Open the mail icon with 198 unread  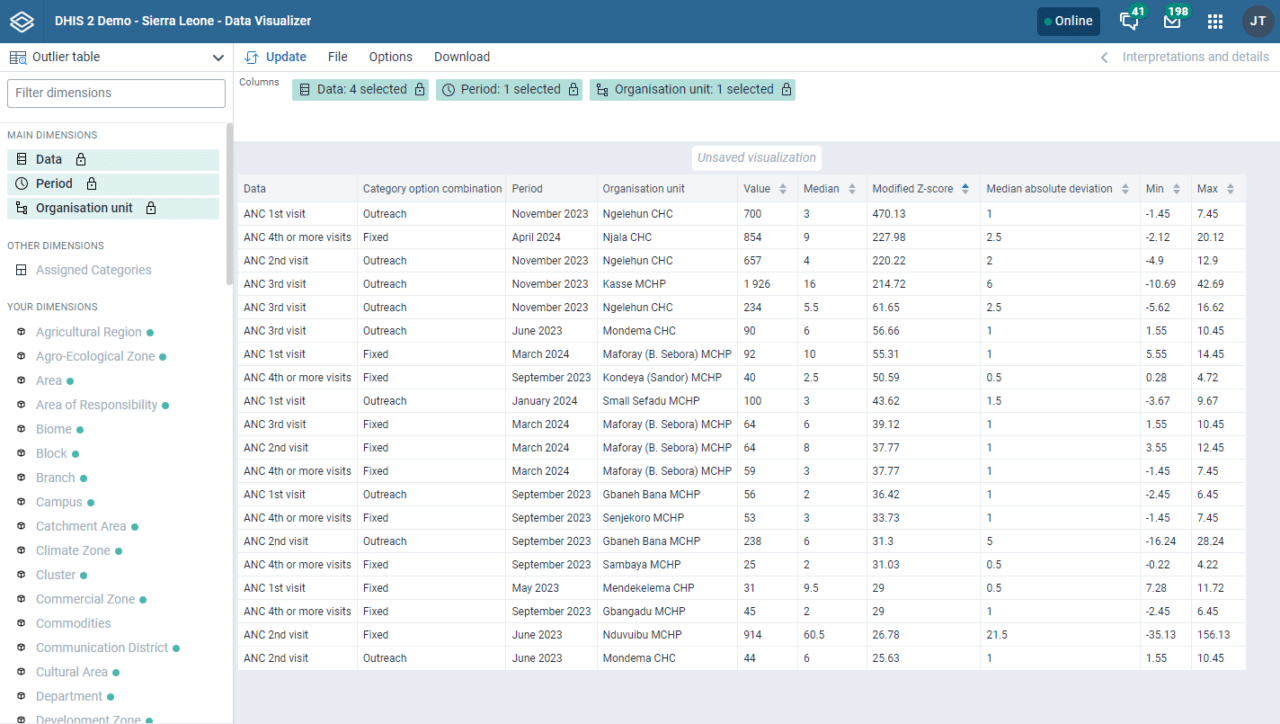(1173, 20)
